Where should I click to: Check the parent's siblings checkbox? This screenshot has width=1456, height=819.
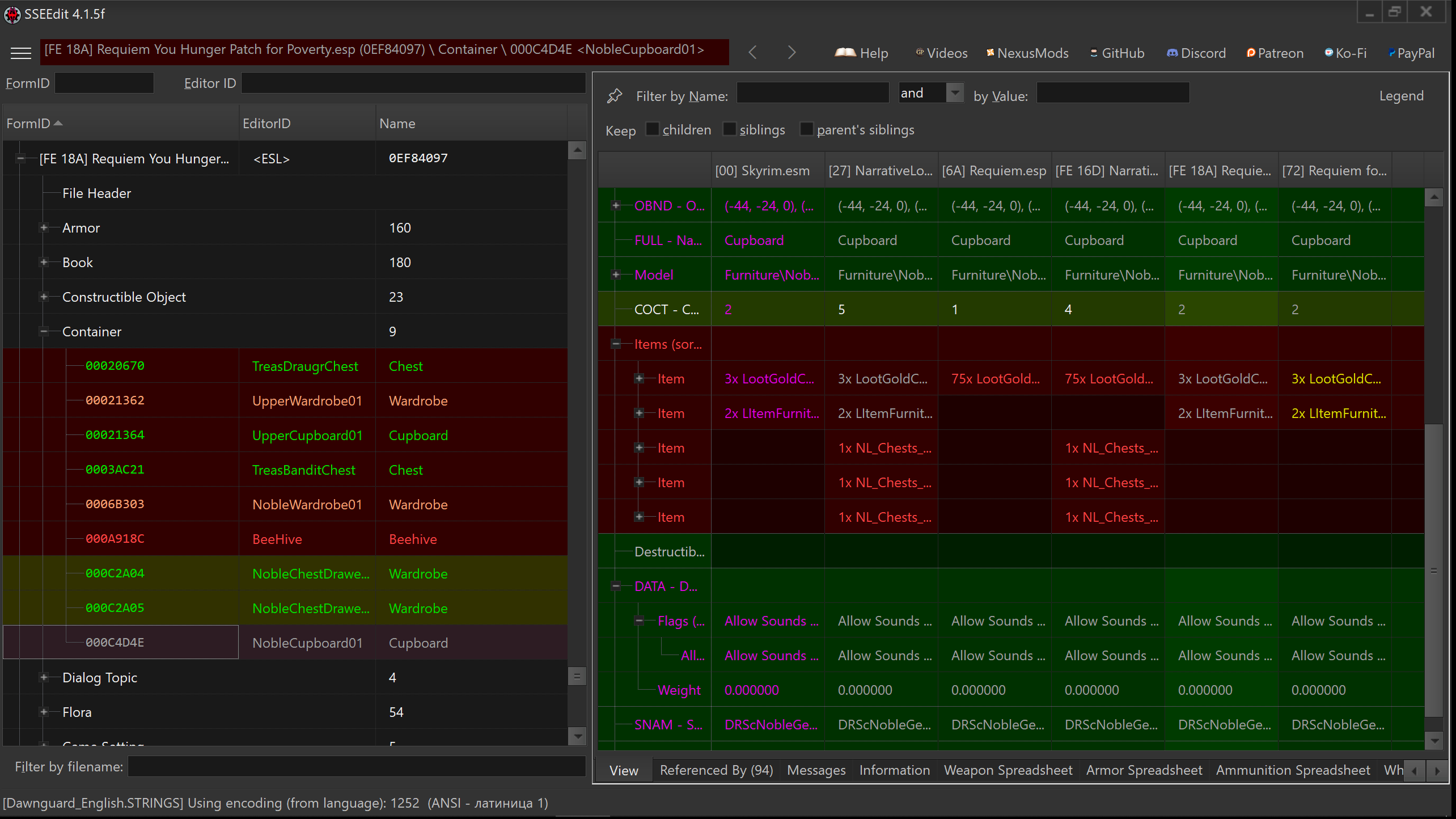(806, 129)
